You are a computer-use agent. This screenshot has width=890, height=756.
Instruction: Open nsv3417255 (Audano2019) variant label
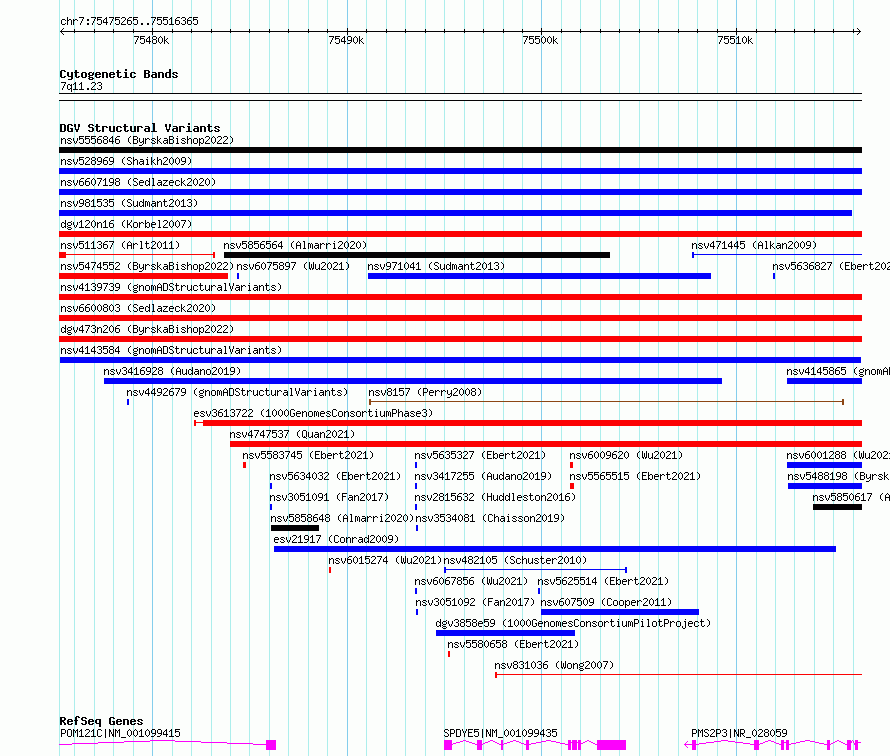coord(483,476)
